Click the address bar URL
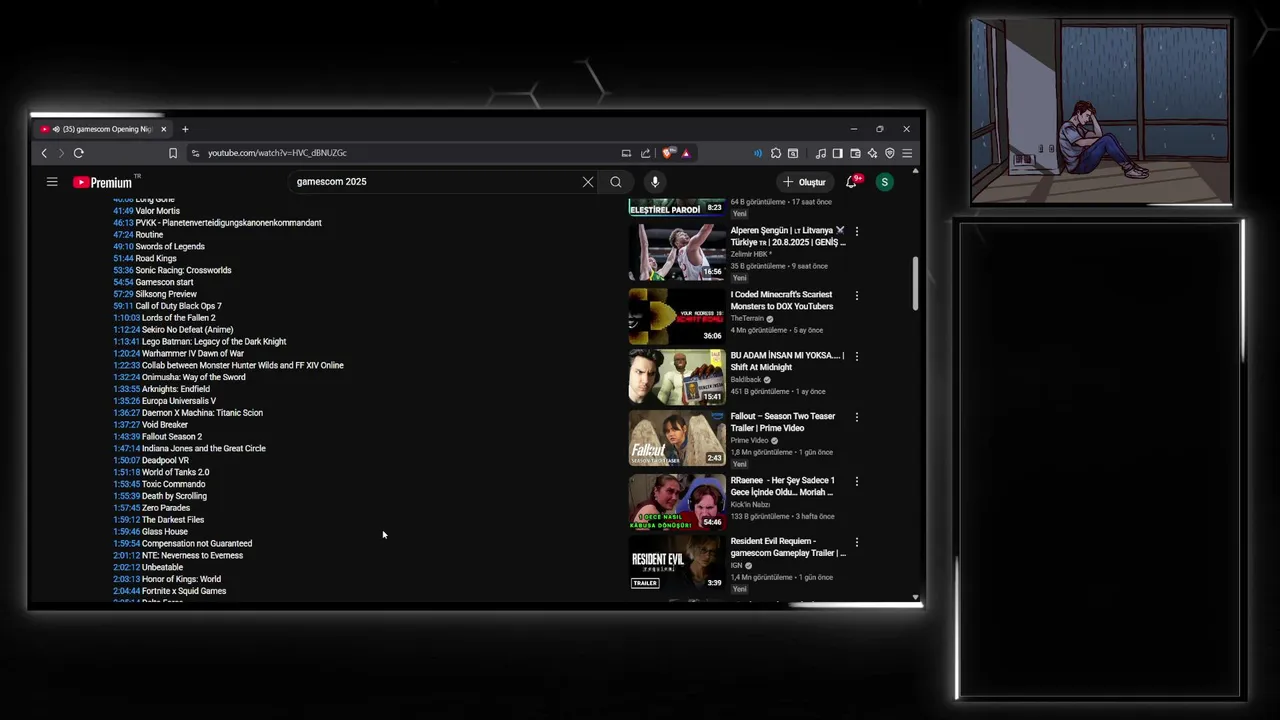Viewport: 1280px width, 720px height. point(277,153)
